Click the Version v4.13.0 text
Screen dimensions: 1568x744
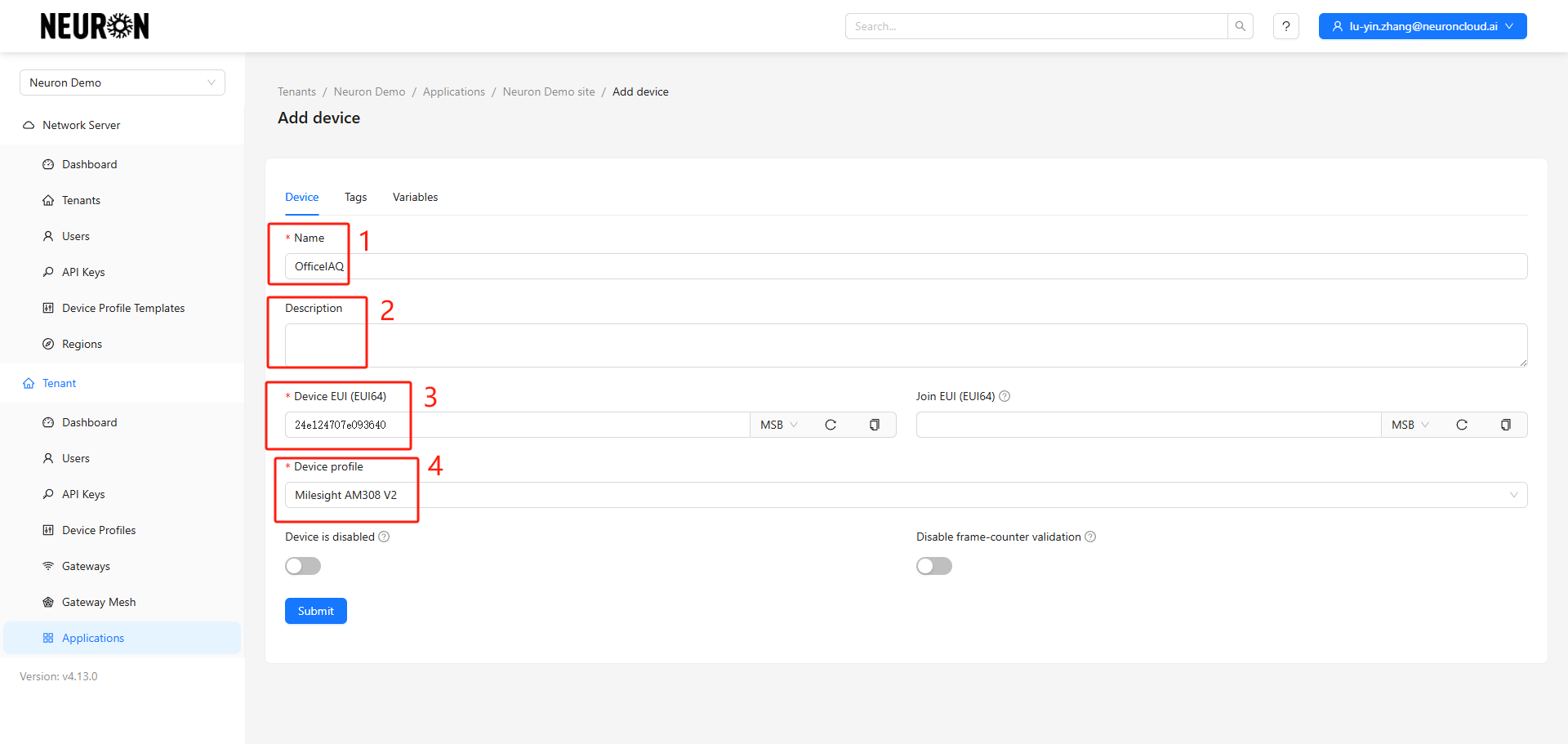(x=59, y=676)
